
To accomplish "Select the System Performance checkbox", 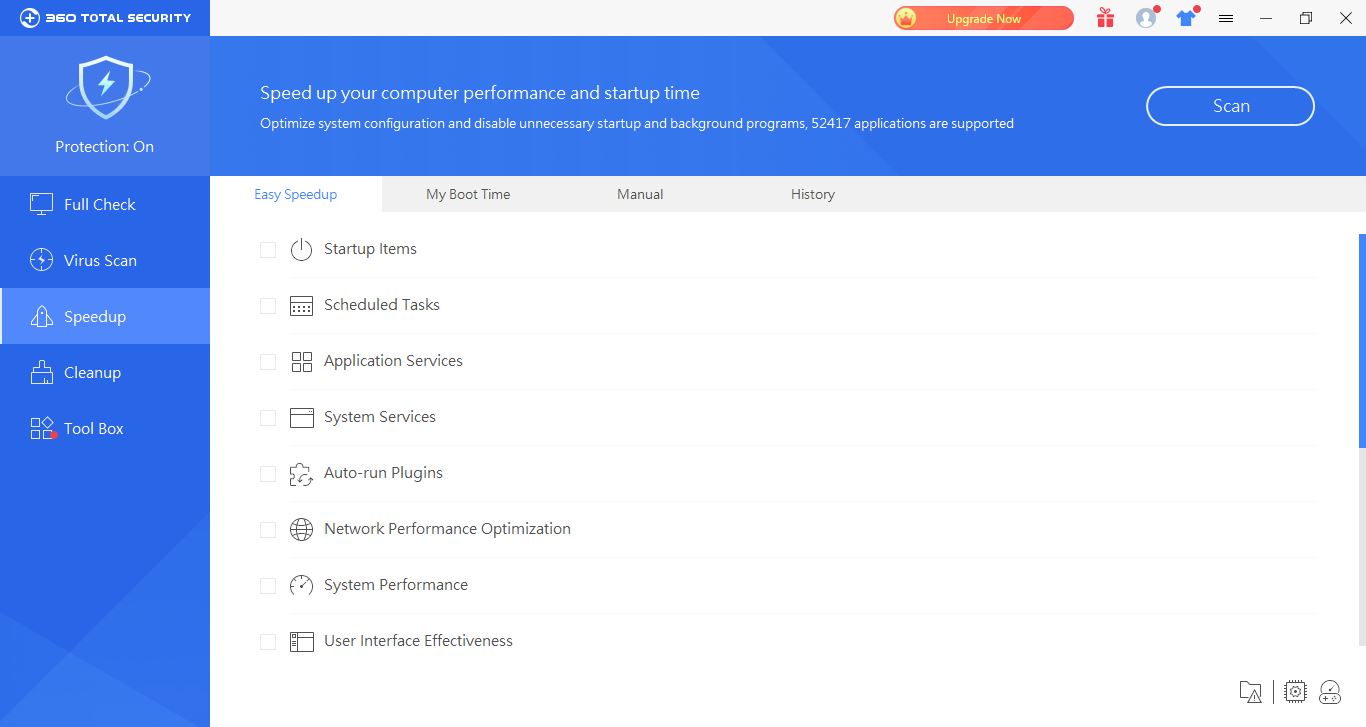I will (268, 586).
